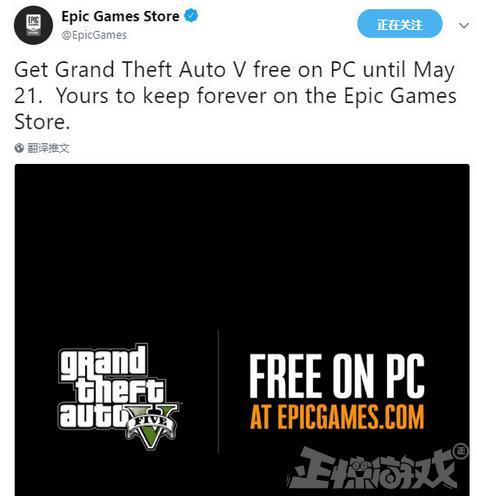
Task: Click the large green V emblem
Action: pos(152,427)
